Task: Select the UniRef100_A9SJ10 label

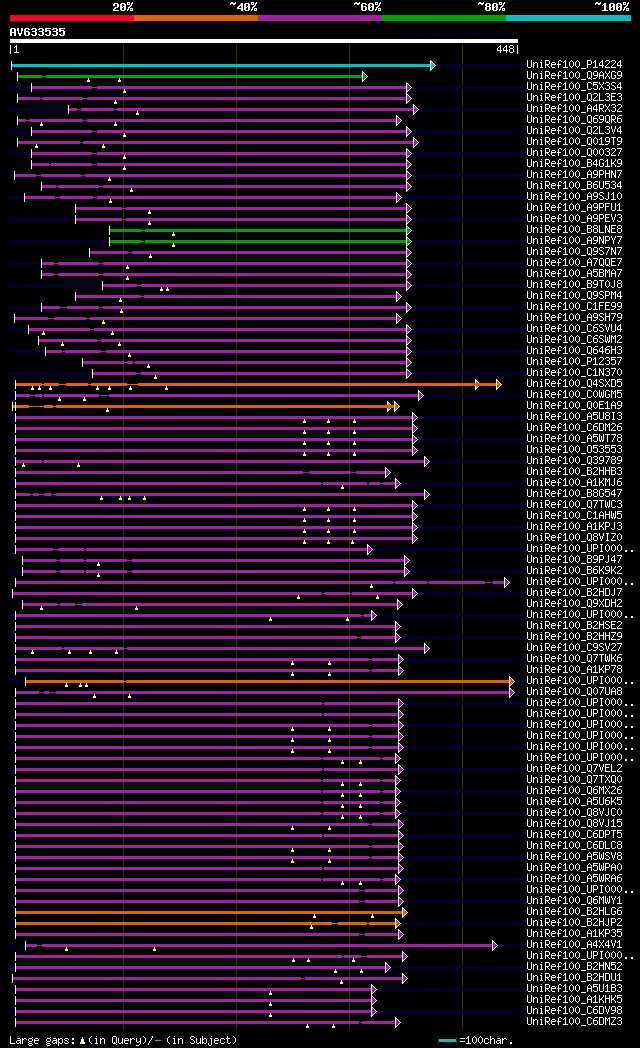Action: pyautogui.click(x=574, y=196)
